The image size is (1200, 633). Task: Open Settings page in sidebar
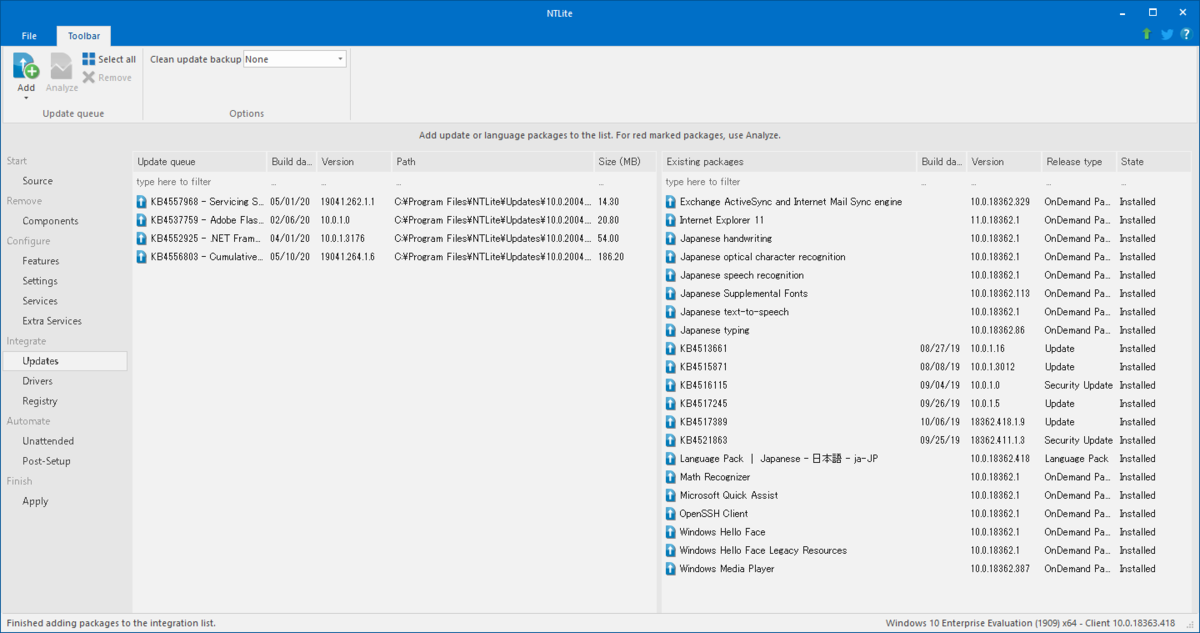[x=40, y=281]
